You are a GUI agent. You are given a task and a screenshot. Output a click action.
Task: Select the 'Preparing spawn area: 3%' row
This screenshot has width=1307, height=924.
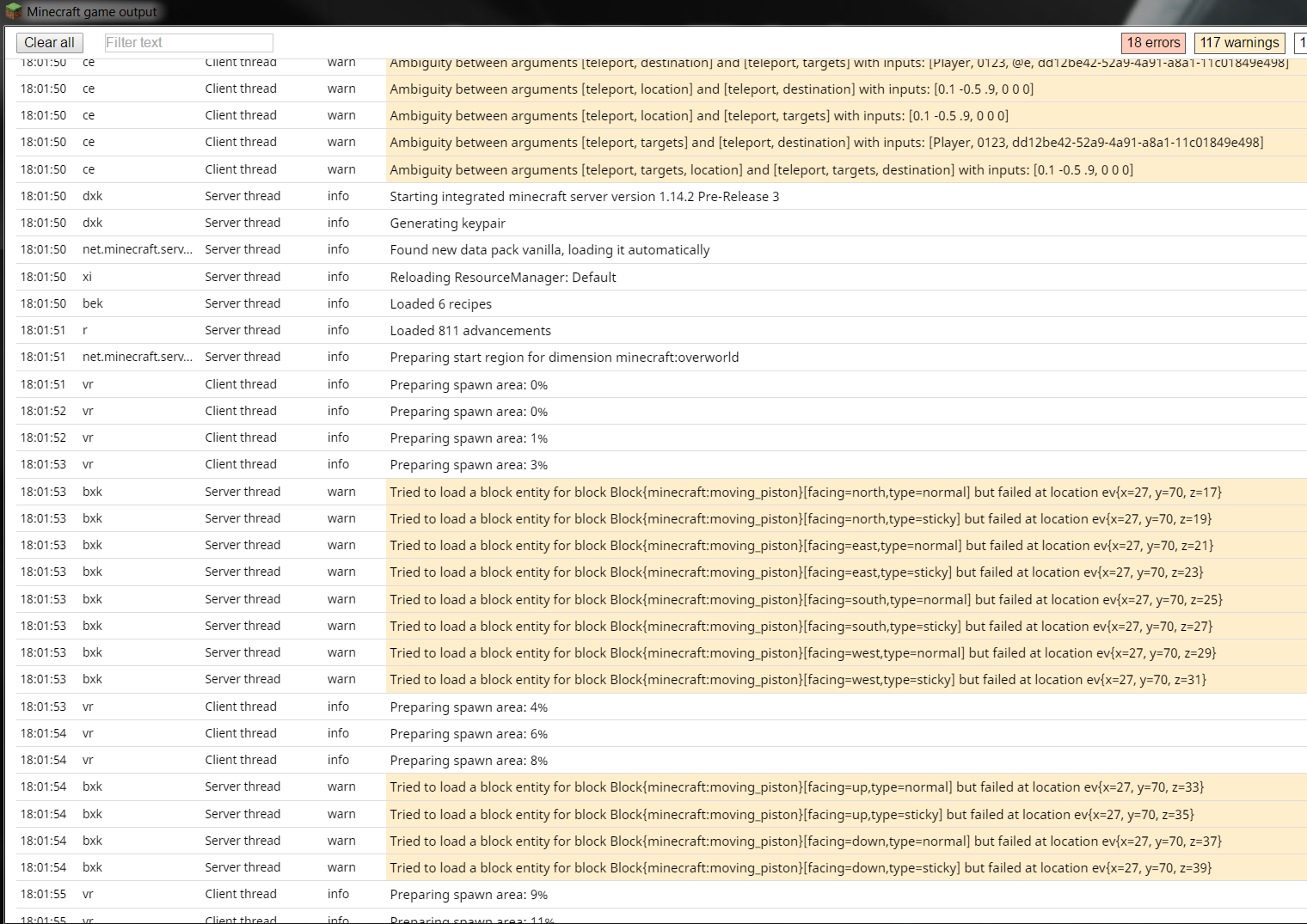(469, 465)
